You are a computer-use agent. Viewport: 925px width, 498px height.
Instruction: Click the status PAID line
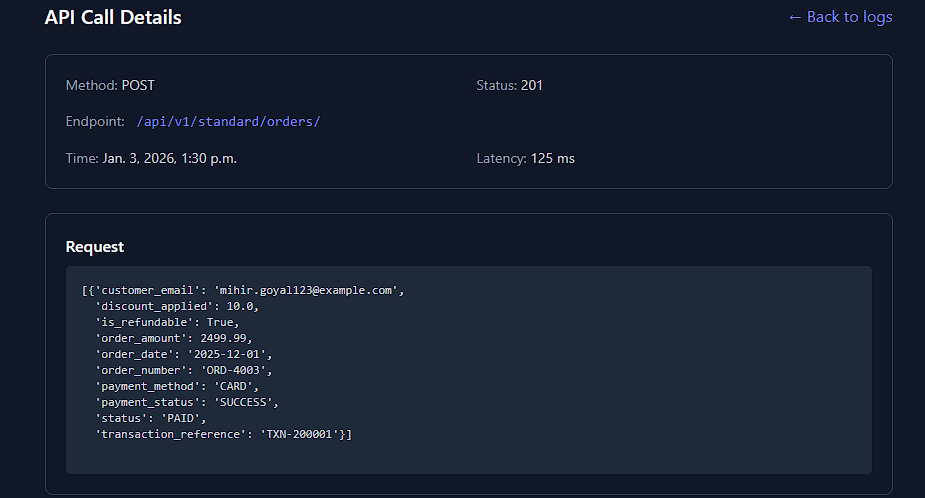click(x=150, y=418)
